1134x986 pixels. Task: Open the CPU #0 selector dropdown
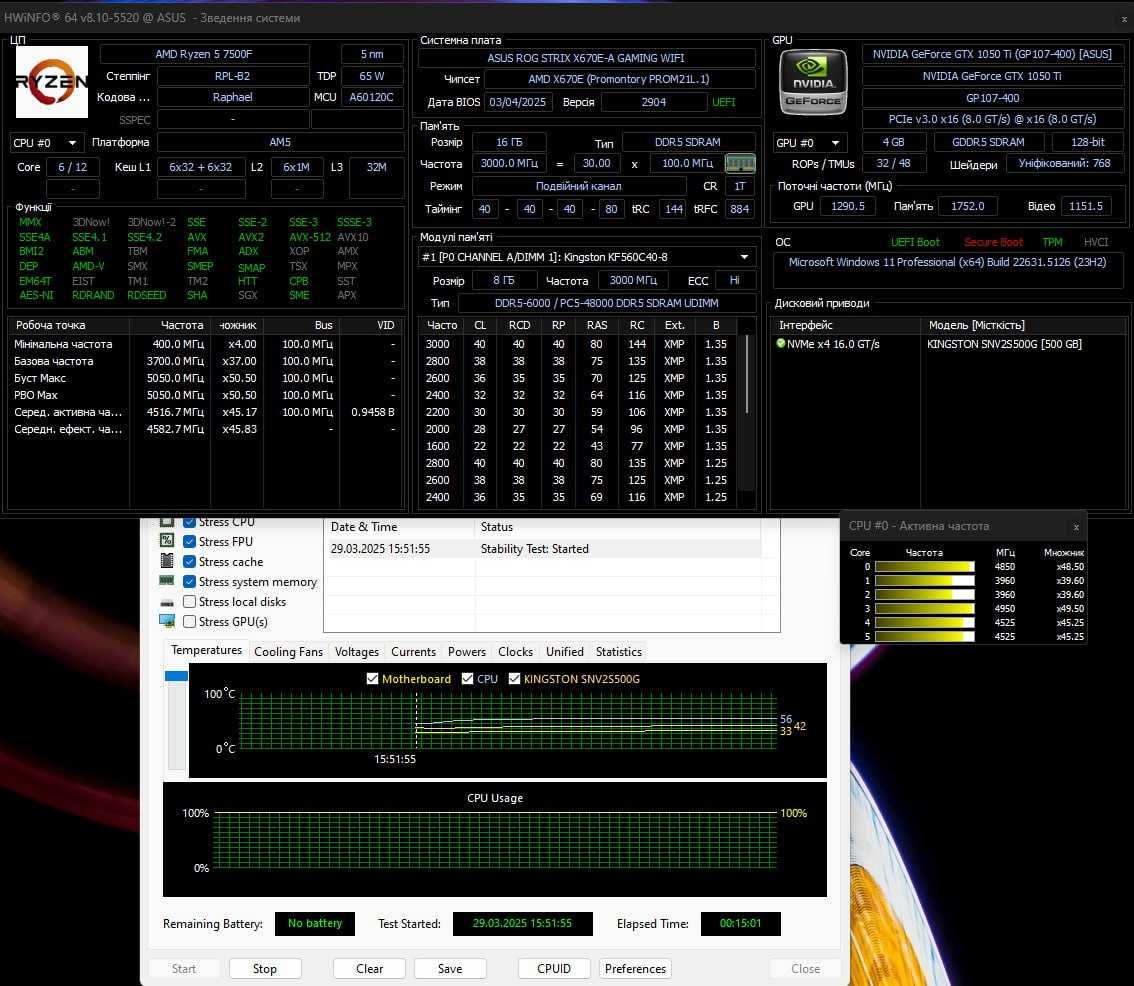point(47,143)
